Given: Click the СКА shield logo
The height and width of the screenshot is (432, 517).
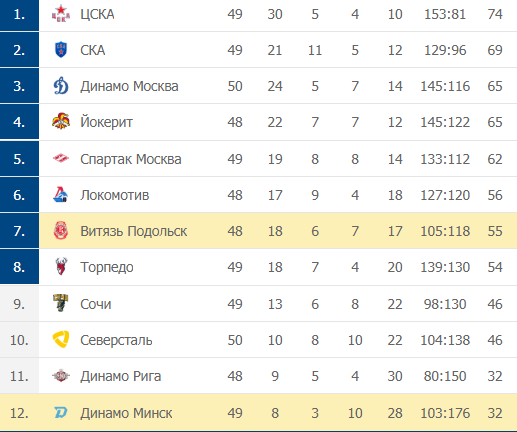Looking at the screenshot, I should click(61, 50).
